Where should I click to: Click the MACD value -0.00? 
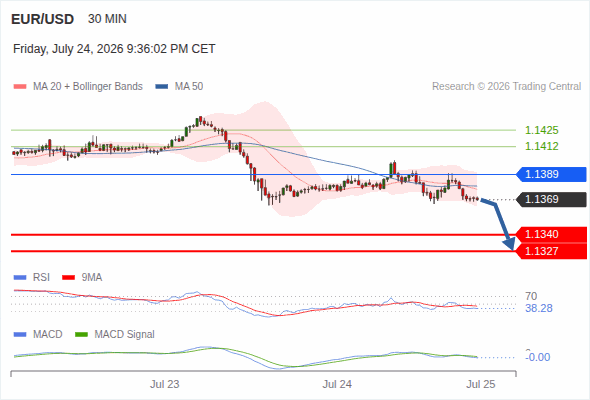pyautogui.click(x=538, y=357)
